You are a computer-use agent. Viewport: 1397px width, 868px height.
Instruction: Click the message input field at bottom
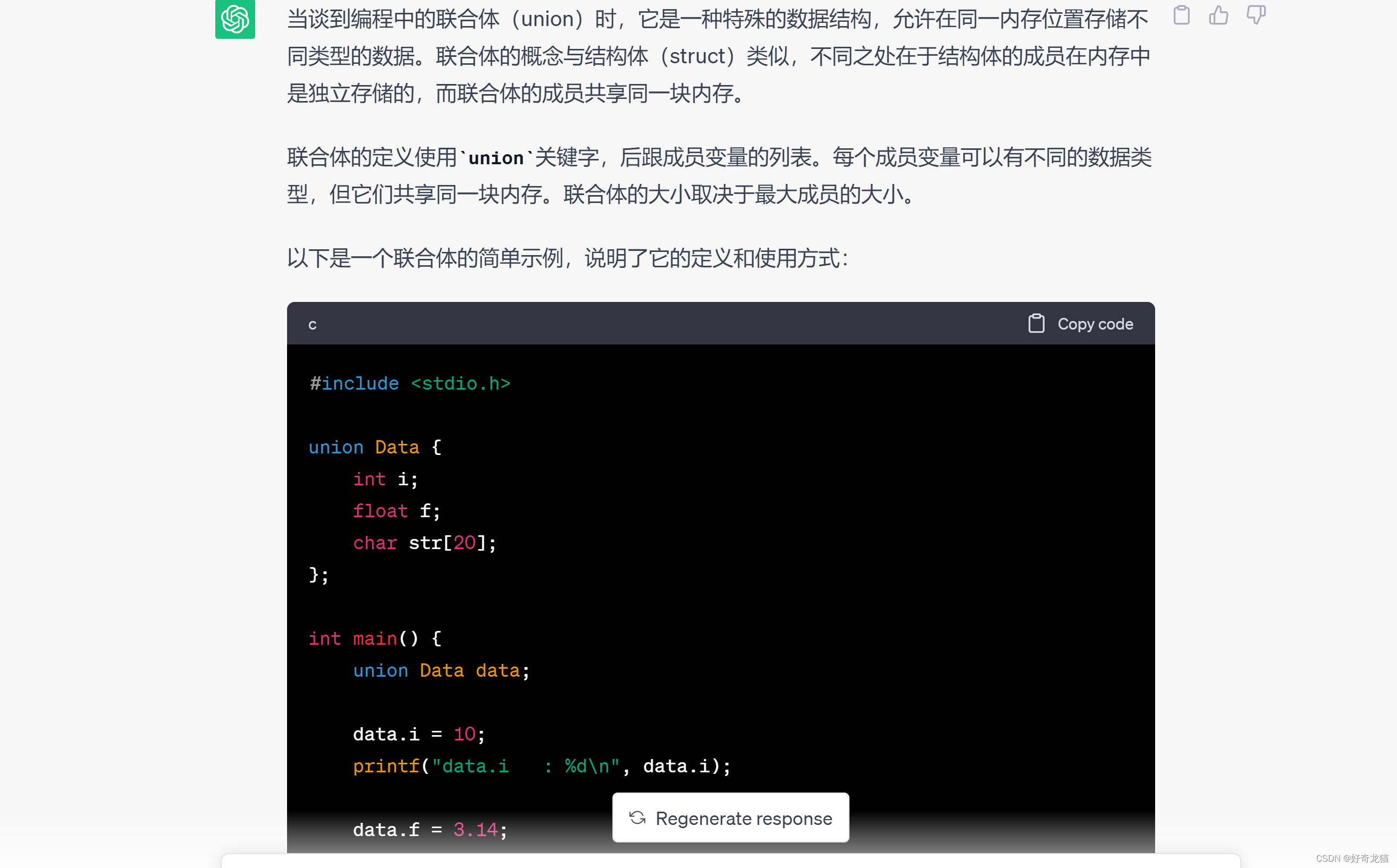[730, 861]
